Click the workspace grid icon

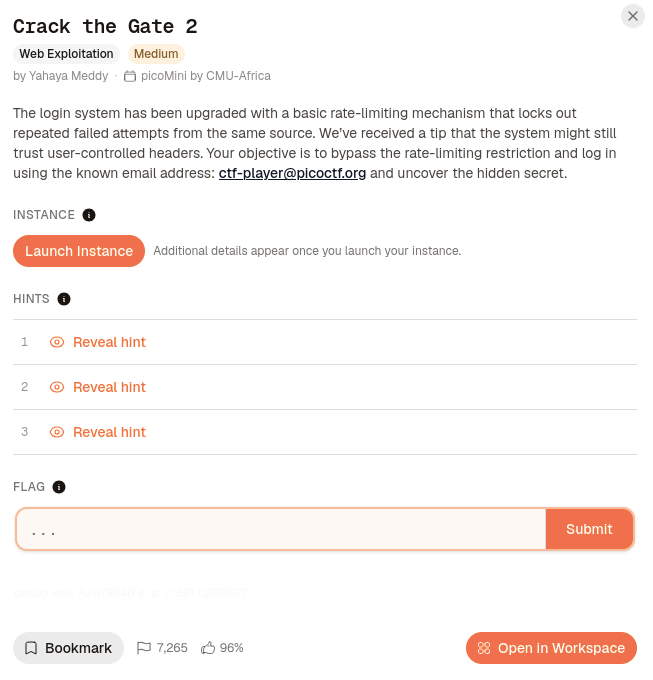484,648
